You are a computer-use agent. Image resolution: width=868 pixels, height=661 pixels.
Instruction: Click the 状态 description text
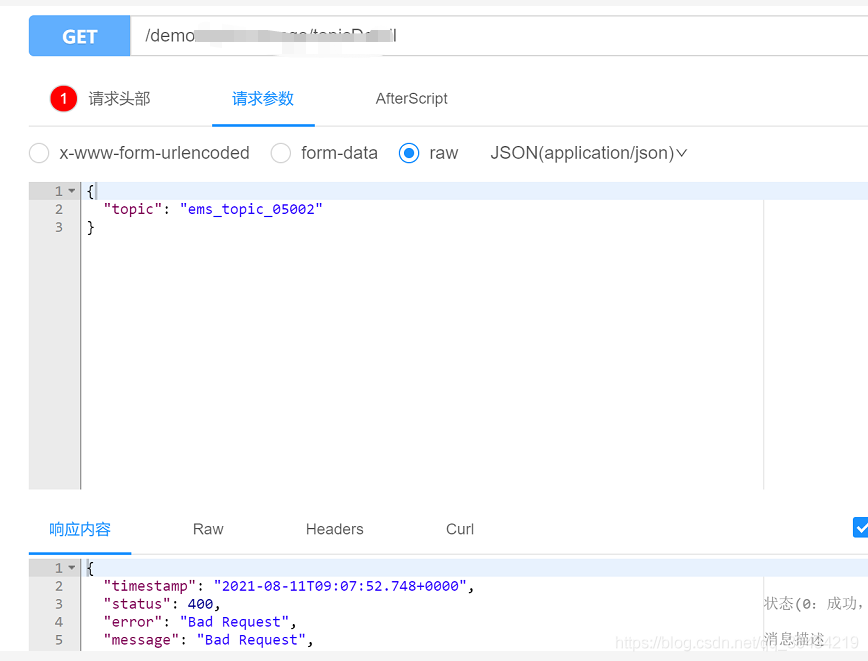point(814,603)
